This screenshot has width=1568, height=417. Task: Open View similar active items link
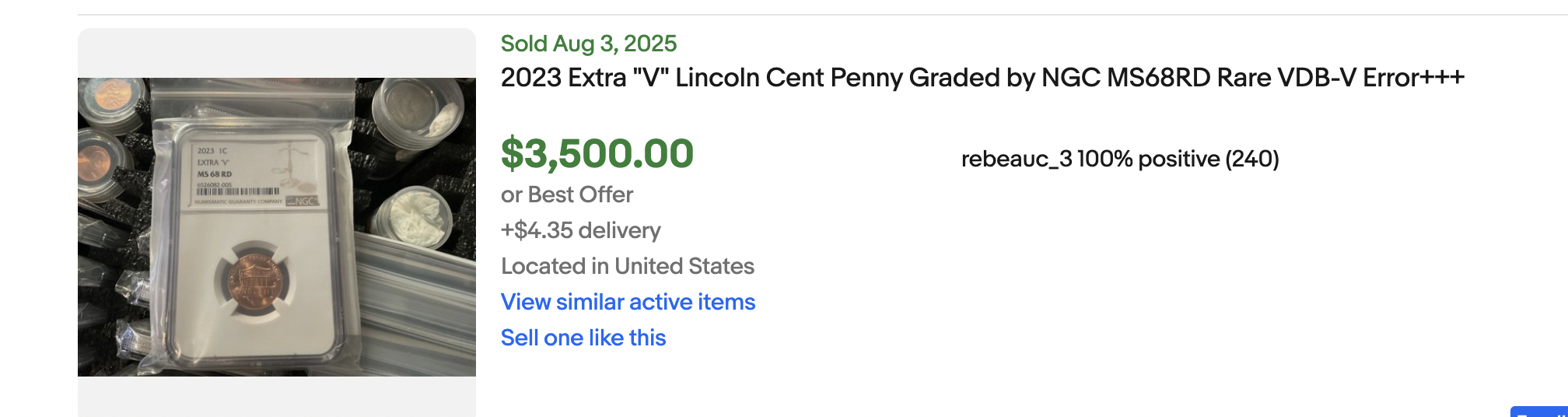[x=628, y=302]
